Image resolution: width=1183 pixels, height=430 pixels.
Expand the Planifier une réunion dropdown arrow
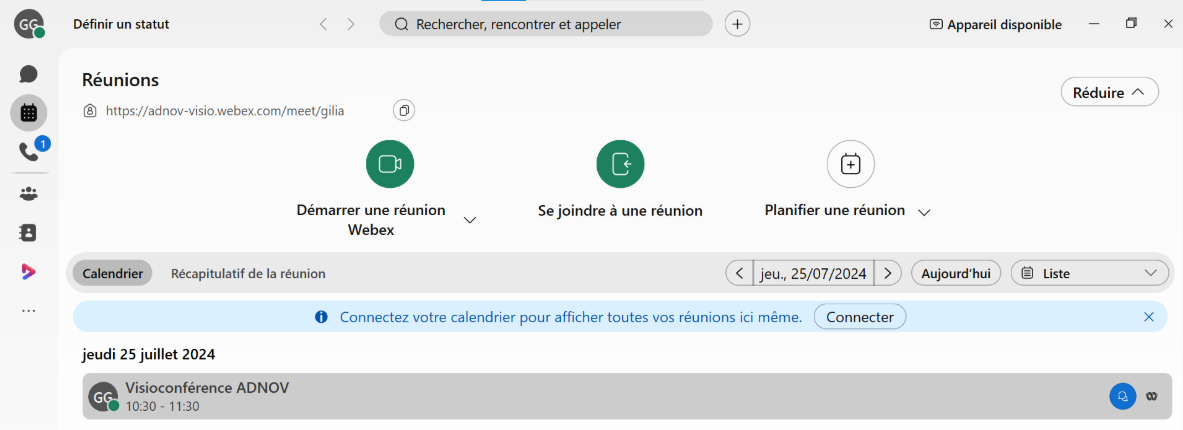click(x=924, y=213)
